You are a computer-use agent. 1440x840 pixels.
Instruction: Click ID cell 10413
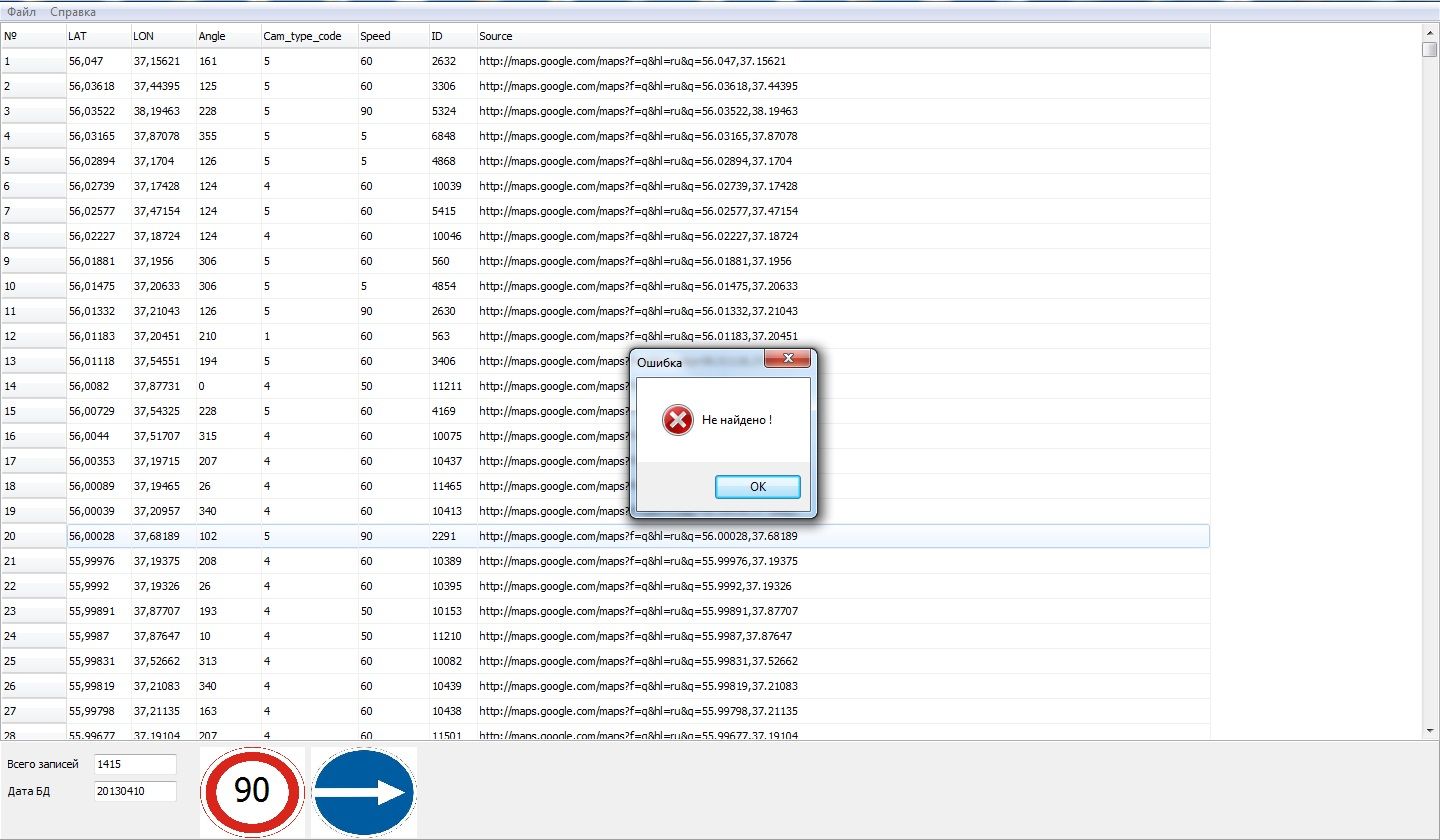pos(452,511)
